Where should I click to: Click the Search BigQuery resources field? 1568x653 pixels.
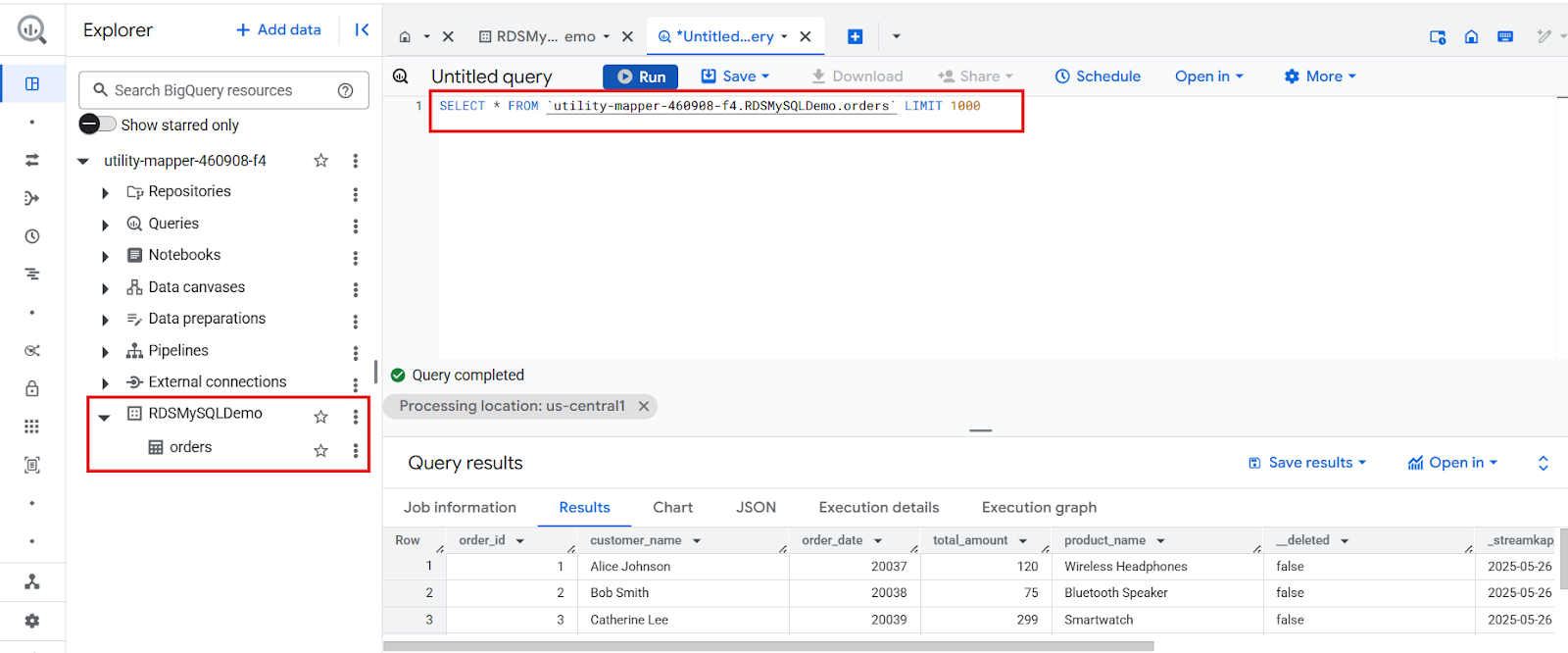[223, 90]
